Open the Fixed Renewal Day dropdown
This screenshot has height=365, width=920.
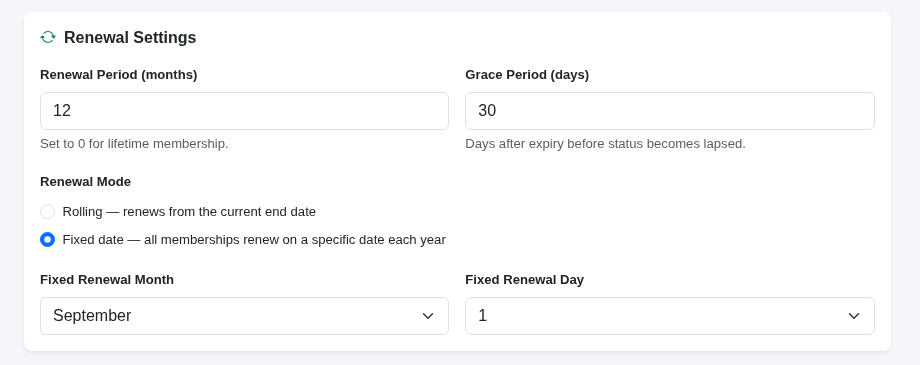pos(669,316)
